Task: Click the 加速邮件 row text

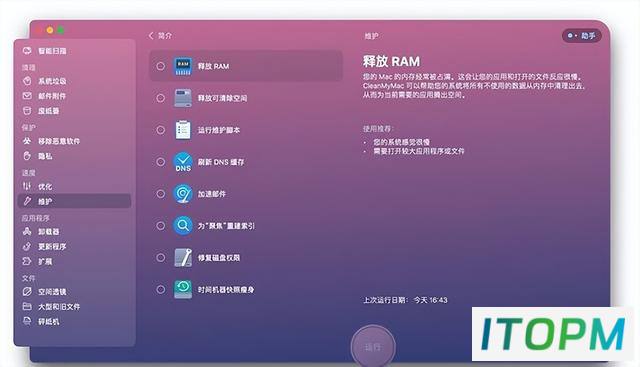Action: click(211, 194)
